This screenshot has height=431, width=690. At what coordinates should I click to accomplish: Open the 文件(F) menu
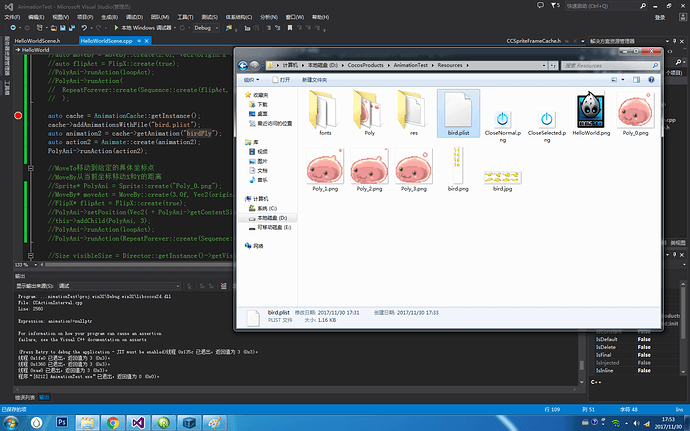[x=12, y=17]
